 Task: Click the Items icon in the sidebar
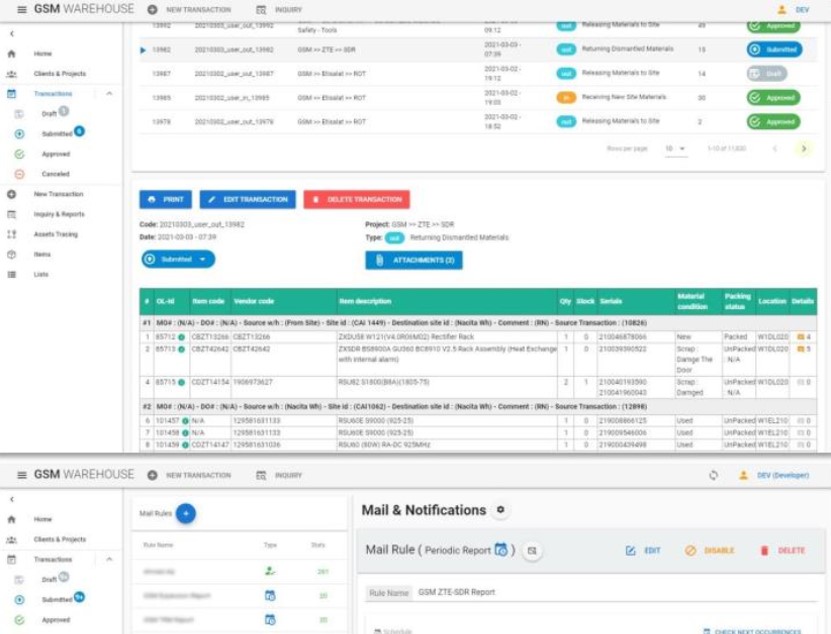click(x=12, y=254)
